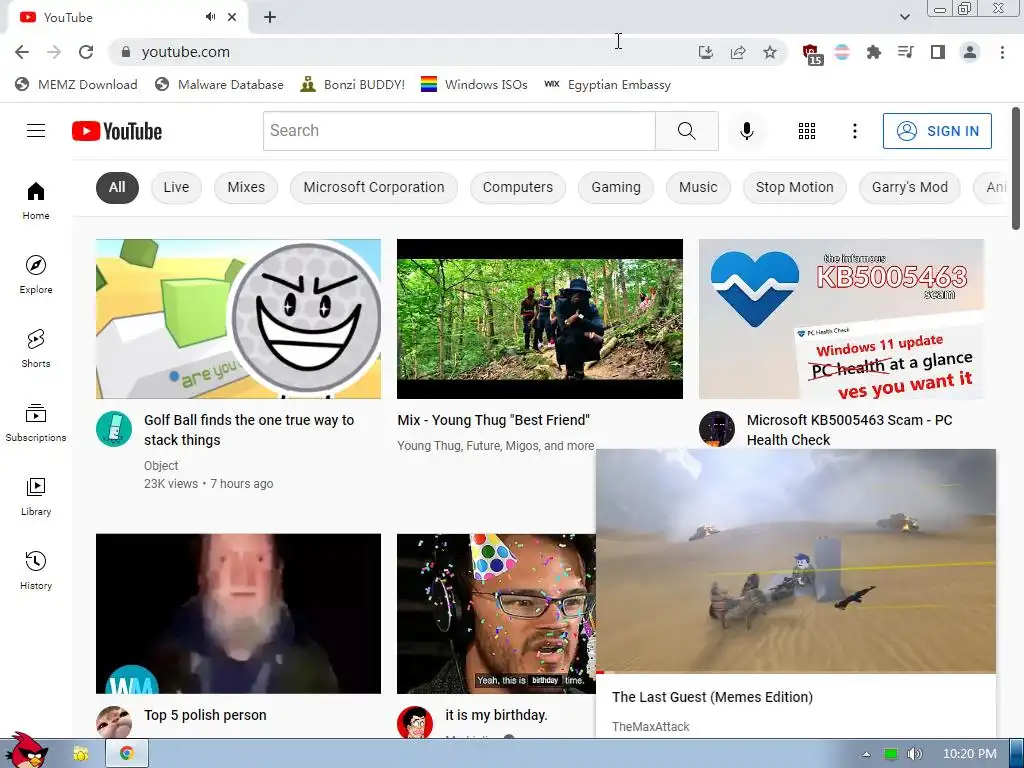The width and height of the screenshot is (1024, 768).
Task: Open 'it is my birthday' video thumbnail
Action: (496, 614)
